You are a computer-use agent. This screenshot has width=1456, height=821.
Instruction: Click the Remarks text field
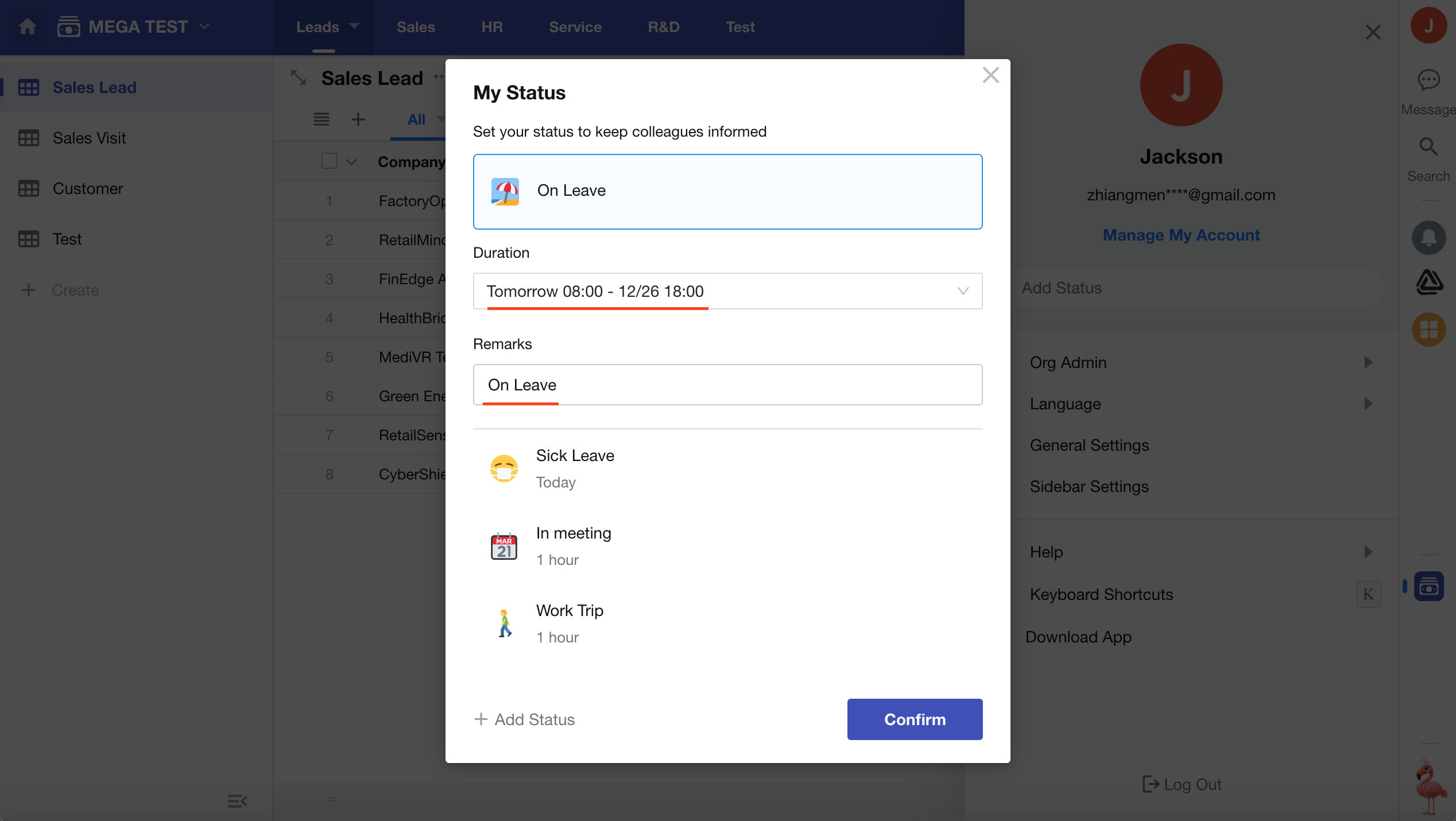point(727,385)
